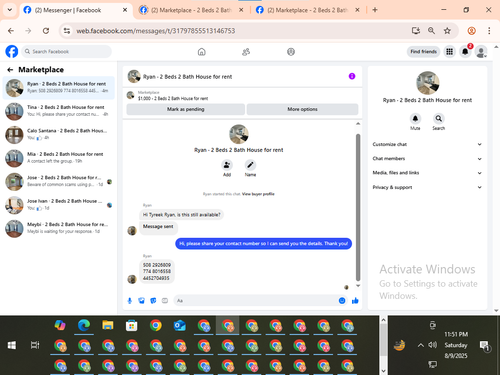Go back using Marketplace back arrow
This screenshot has width=500, height=375.
pos(10,70)
